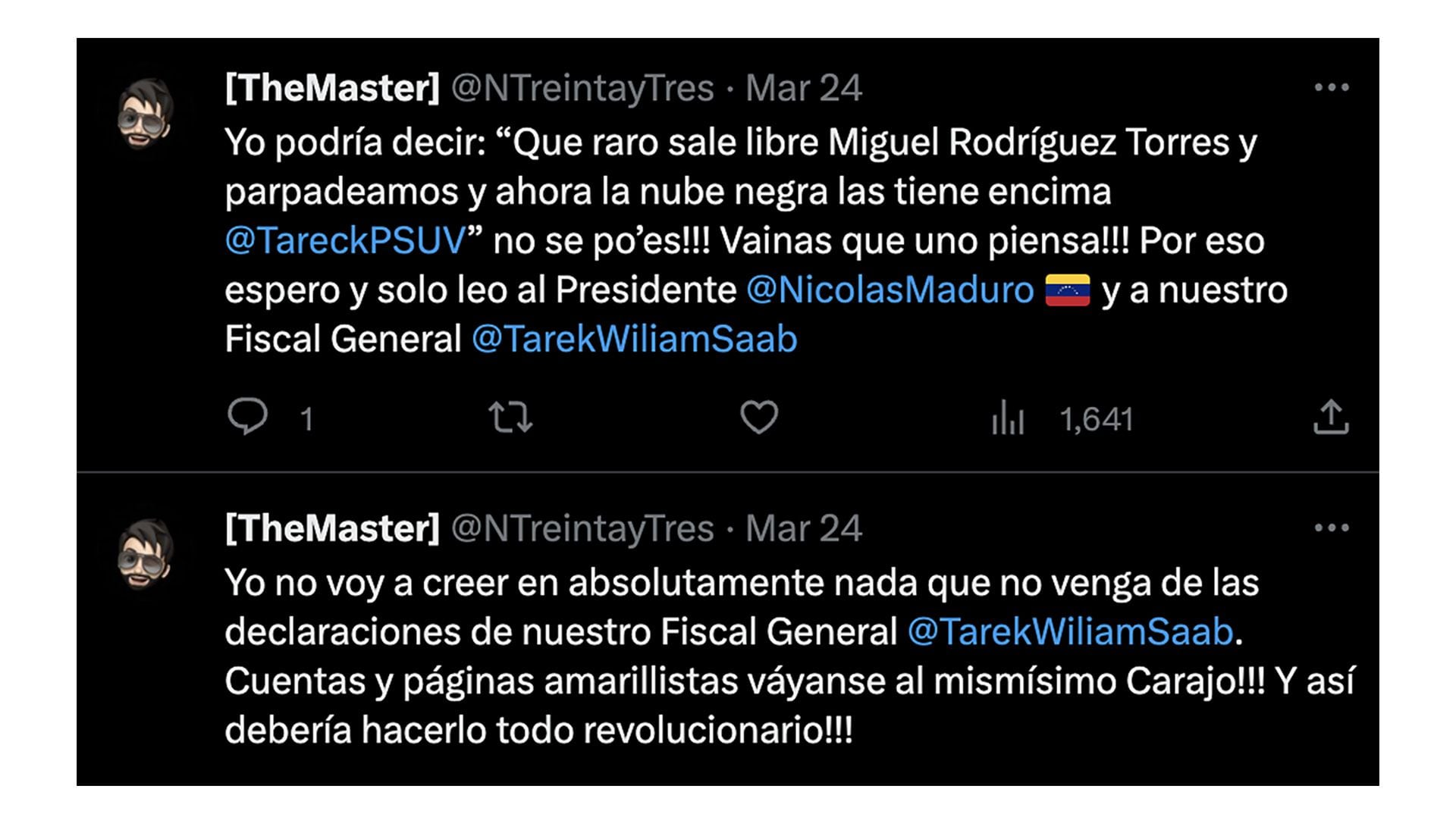Click the second tweet's profile avatar
The image size is (1456, 836).
pos(146,555)
